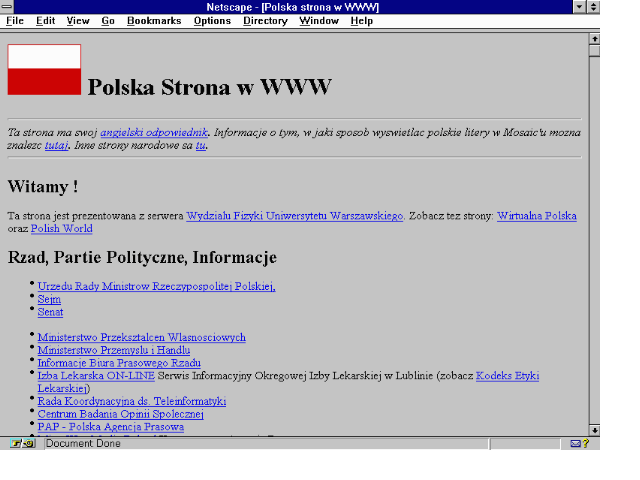Viewport: 640px width, 480px height.
Task: Click 'Rzad, Partie Polityczne, Informacje' heading
Action: click(142, 258)
